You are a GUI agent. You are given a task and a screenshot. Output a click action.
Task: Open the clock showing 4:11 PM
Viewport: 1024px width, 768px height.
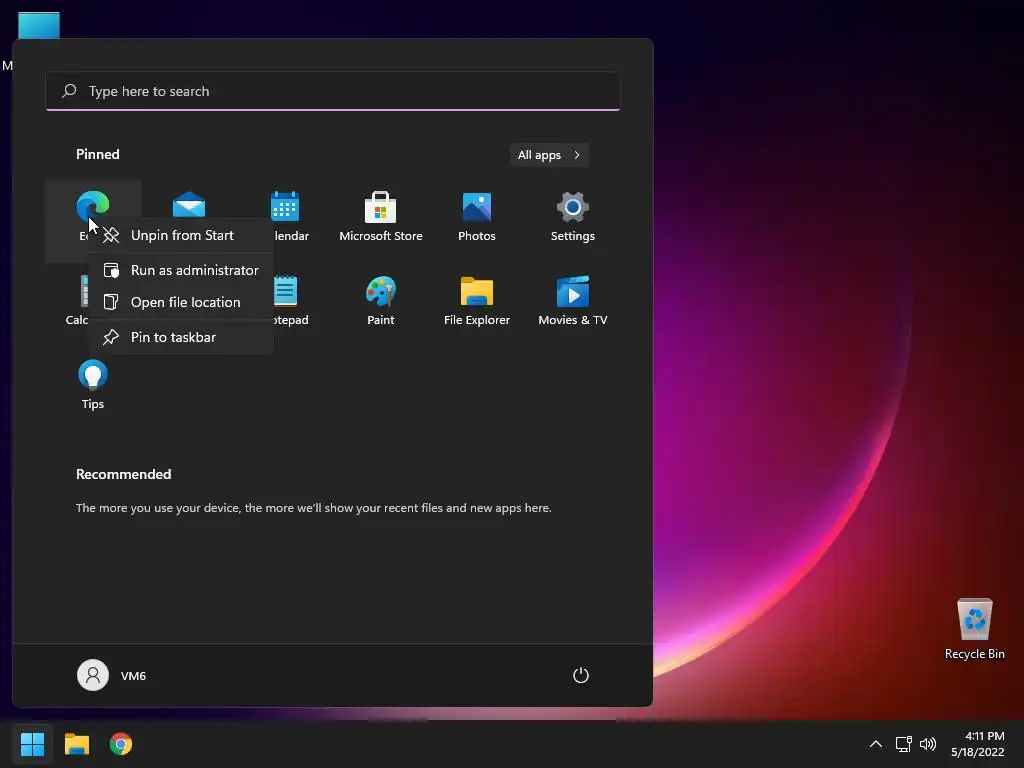(x=978, y=744)
